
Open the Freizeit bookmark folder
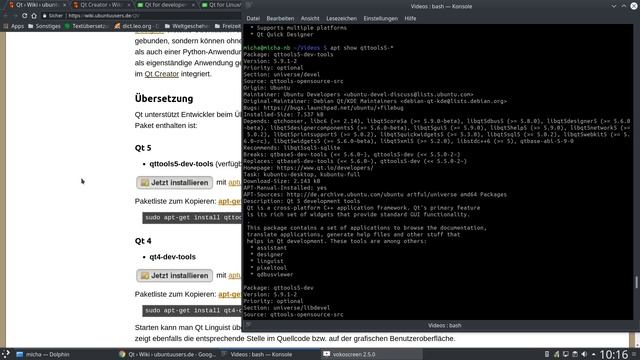[228, 26]
